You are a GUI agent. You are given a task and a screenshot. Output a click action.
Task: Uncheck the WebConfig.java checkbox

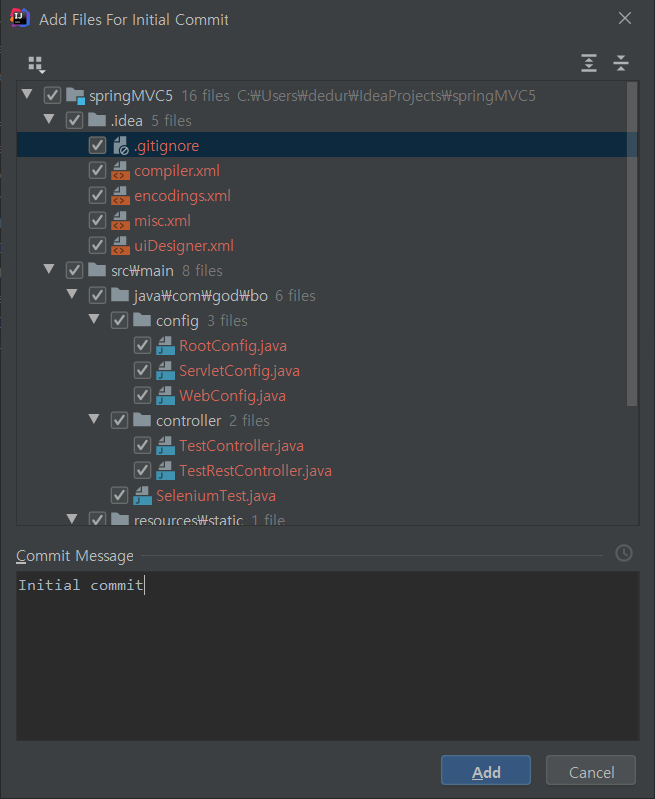(142, 395)
